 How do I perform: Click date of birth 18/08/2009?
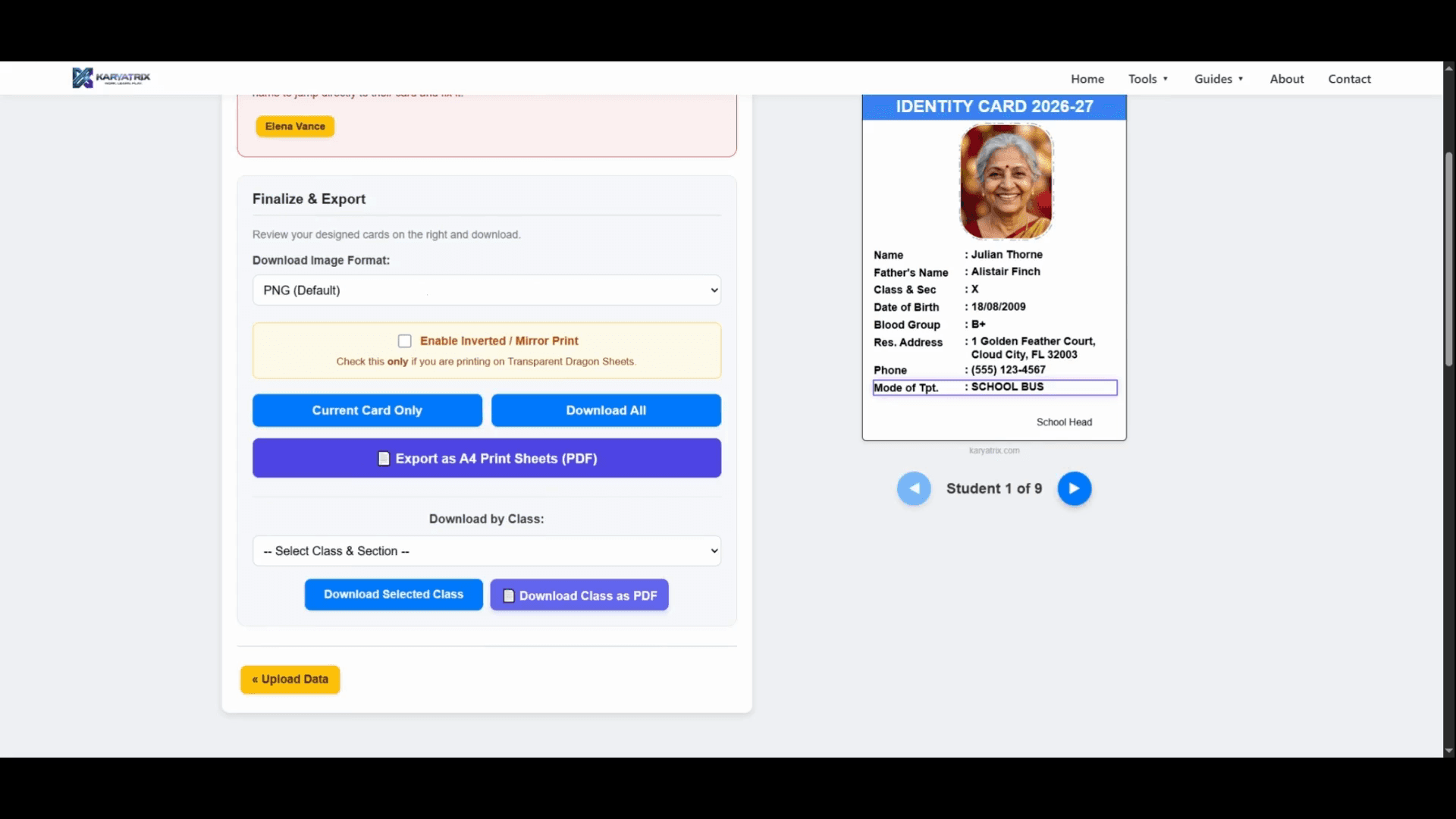point(998,307)
